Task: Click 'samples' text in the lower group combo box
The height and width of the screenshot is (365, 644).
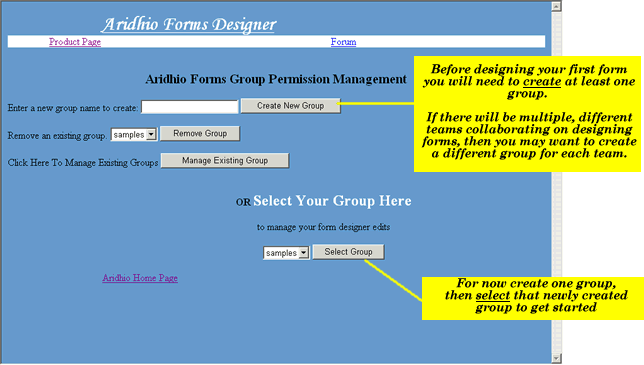Action: [x=281, y=253]
